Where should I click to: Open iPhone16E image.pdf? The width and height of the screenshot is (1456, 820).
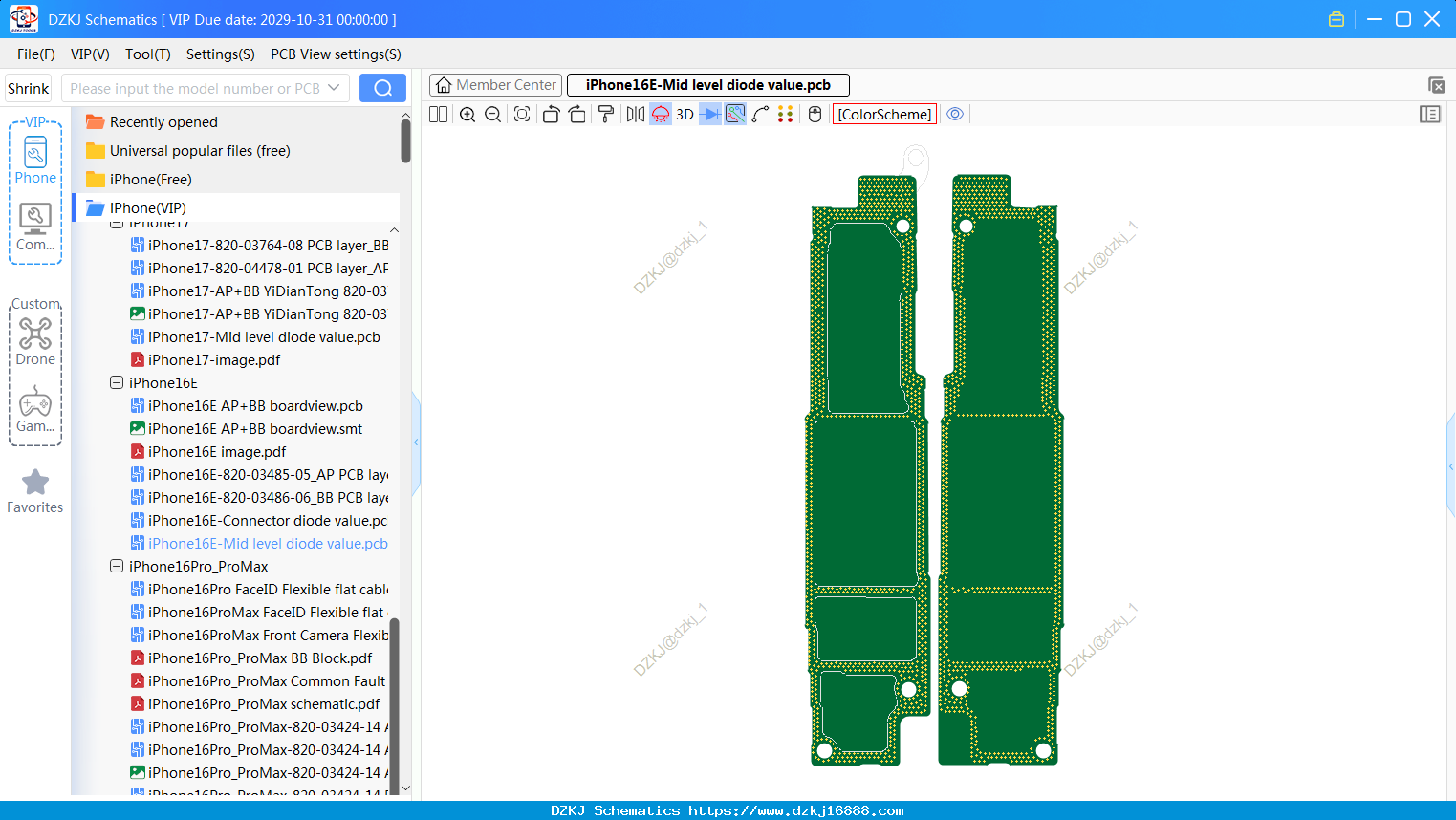click(x=217, y=452)
